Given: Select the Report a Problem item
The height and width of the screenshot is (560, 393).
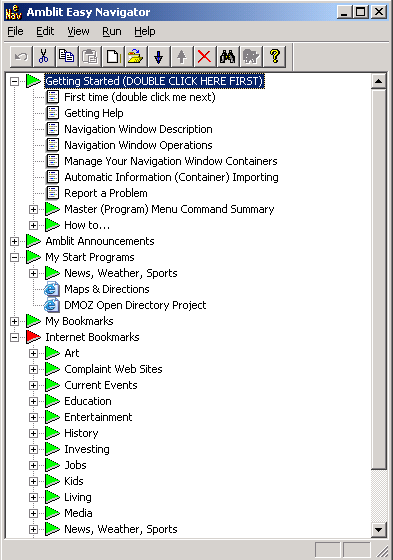Looking at the screenshot, I should click(x=106, y=193).
